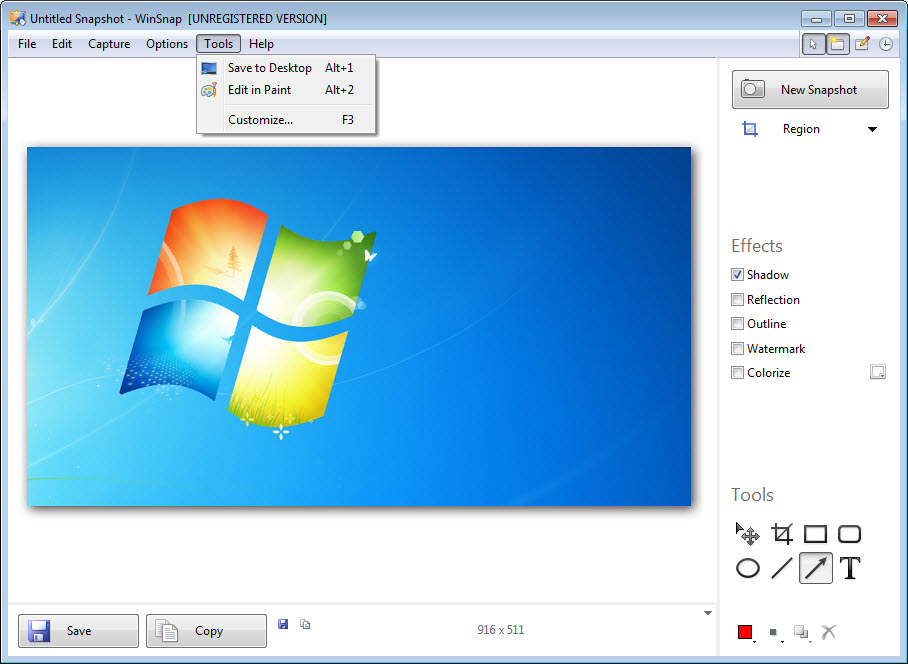Viewport: 908px width, 664px height.
Task: Close the open Tools menu
Action: point(218,44)
